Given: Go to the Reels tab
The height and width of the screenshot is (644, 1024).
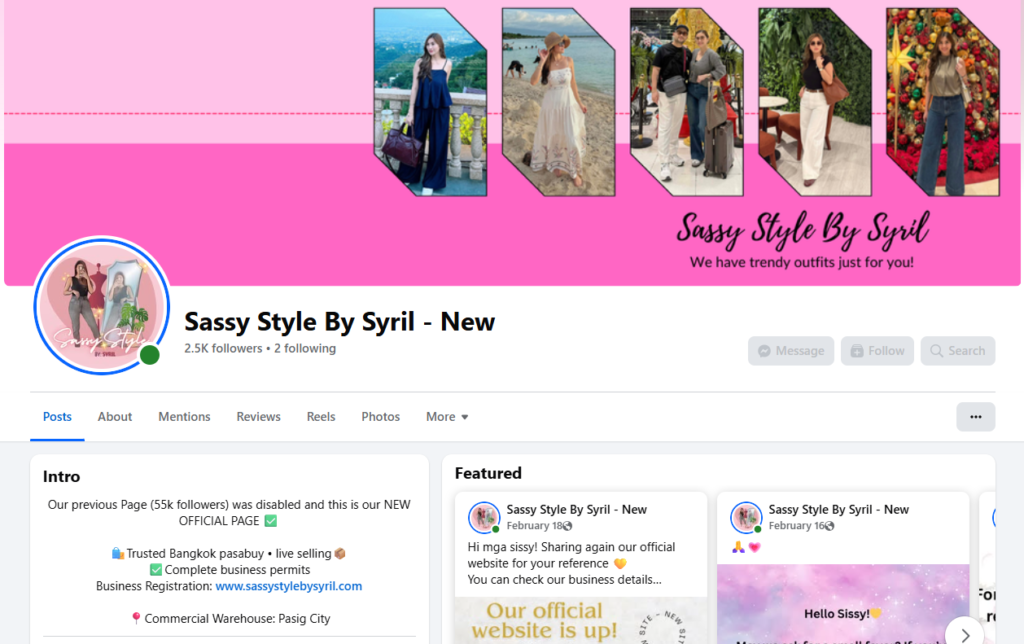Looking at the screenshot, I should tap(321, 417).
